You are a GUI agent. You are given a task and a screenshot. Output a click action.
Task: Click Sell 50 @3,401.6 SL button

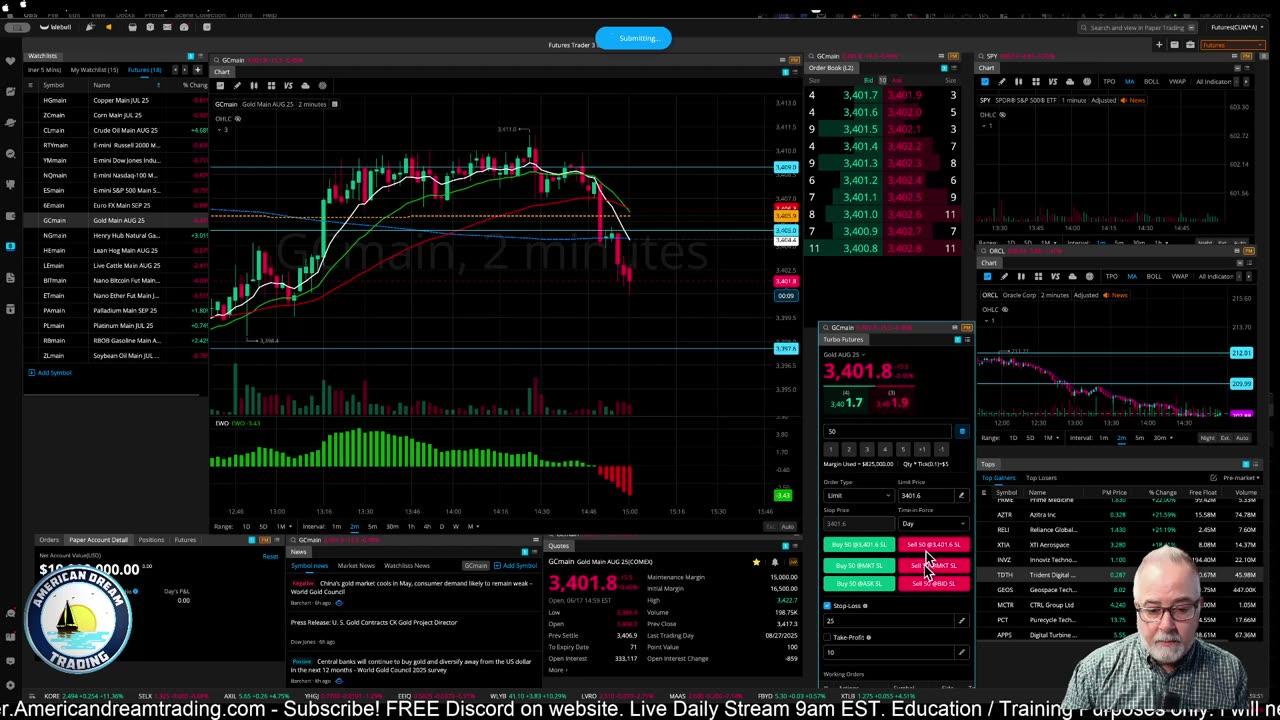pyautogui.click(x=934, y=545)
